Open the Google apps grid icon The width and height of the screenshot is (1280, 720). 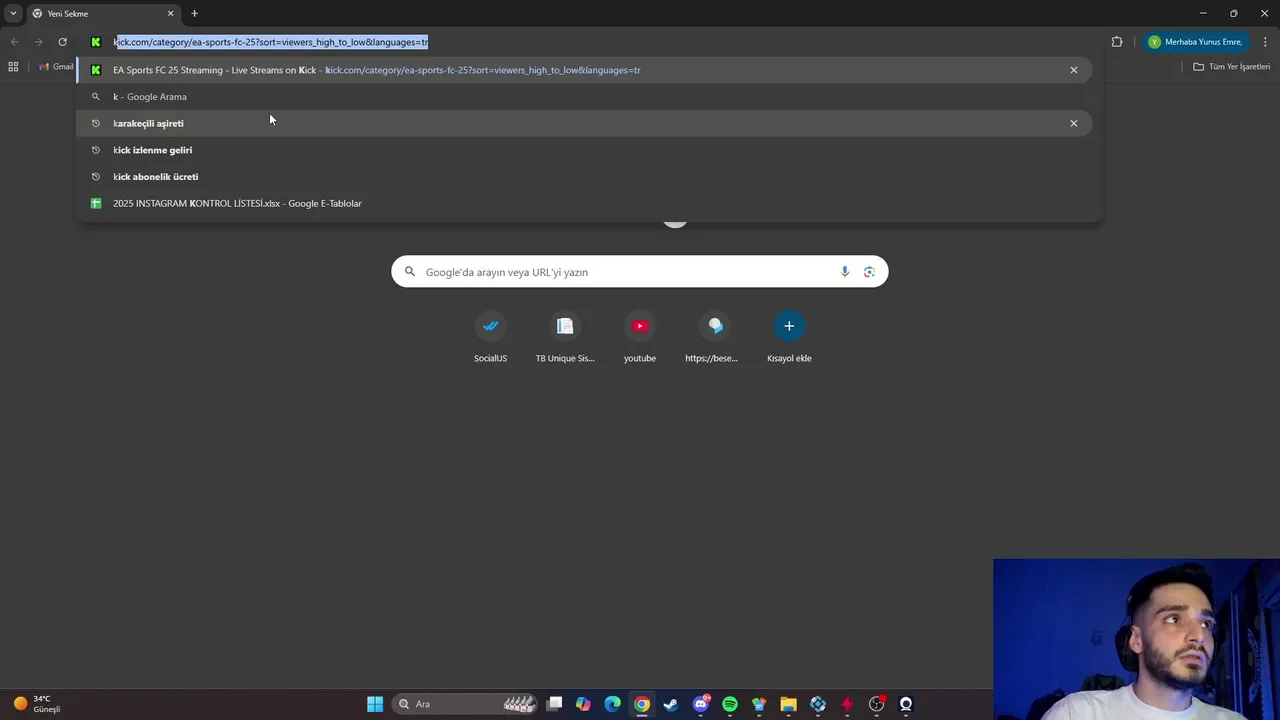coord(13,67)
